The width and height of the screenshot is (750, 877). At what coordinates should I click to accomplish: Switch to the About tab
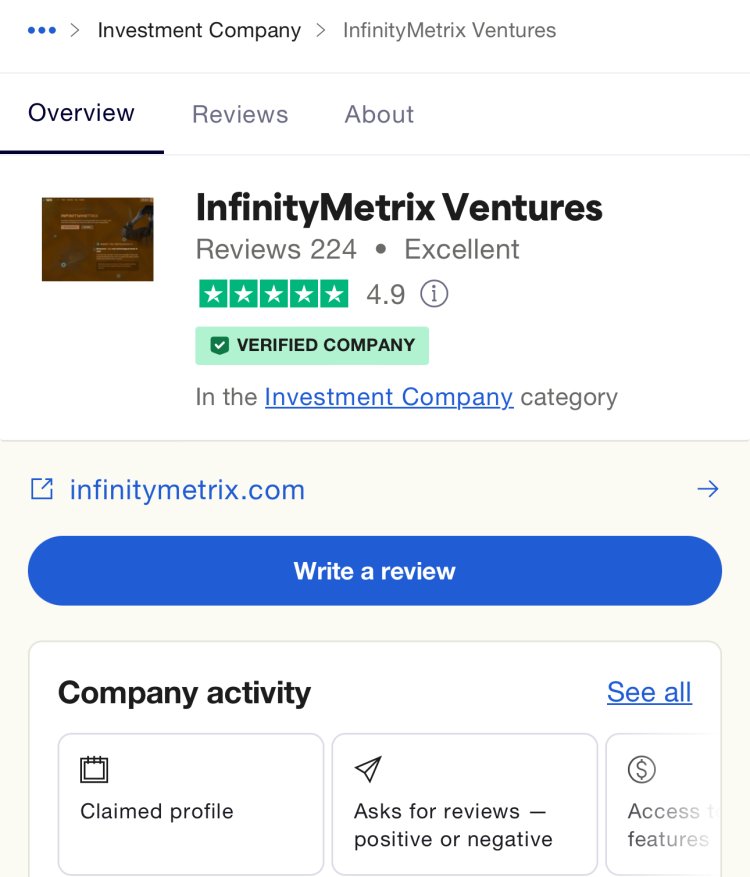coord(379,114)
